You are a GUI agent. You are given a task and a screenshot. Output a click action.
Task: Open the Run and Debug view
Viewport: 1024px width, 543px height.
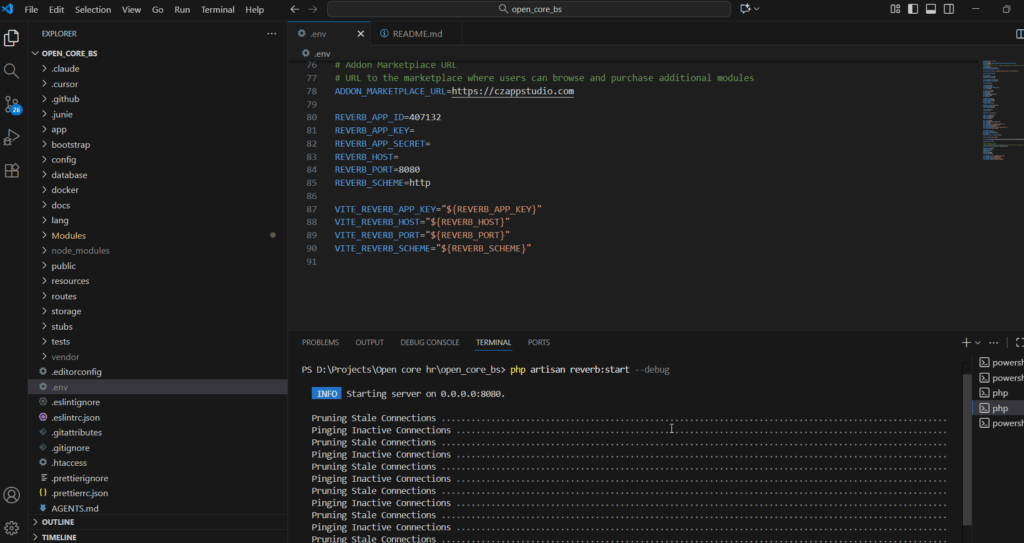click(12, 137)
